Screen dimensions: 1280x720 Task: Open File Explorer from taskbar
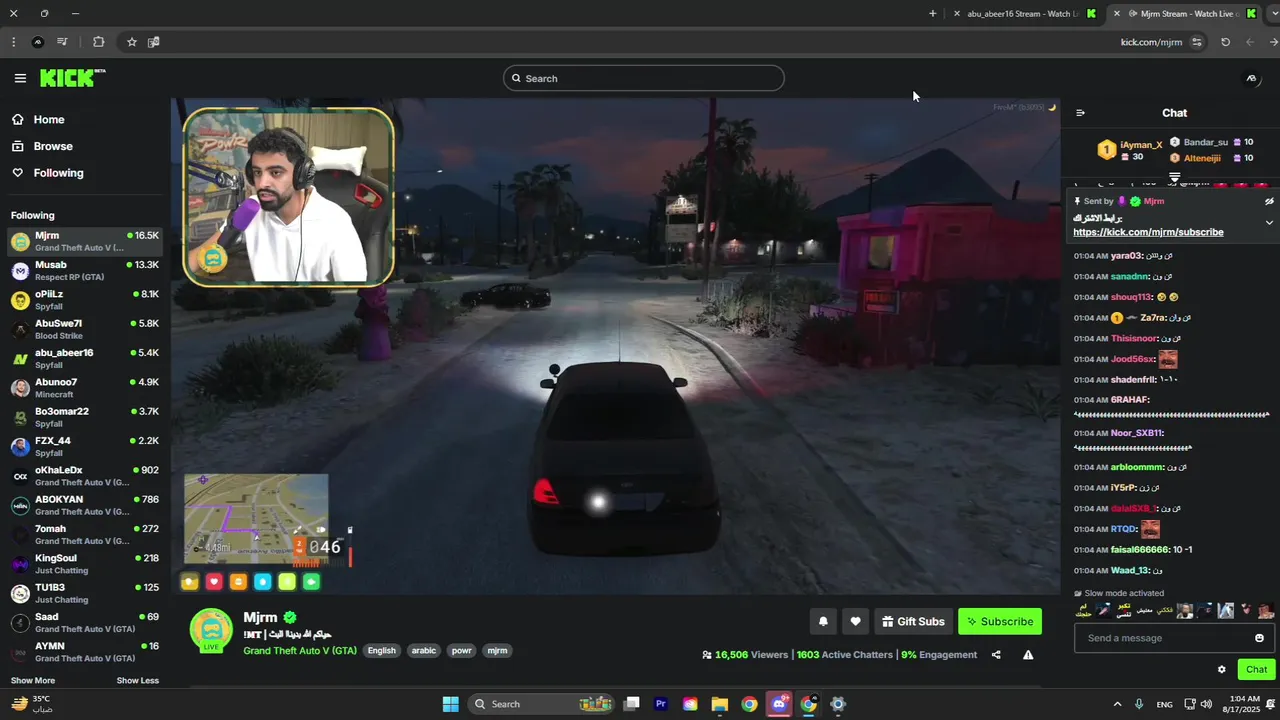720,704
